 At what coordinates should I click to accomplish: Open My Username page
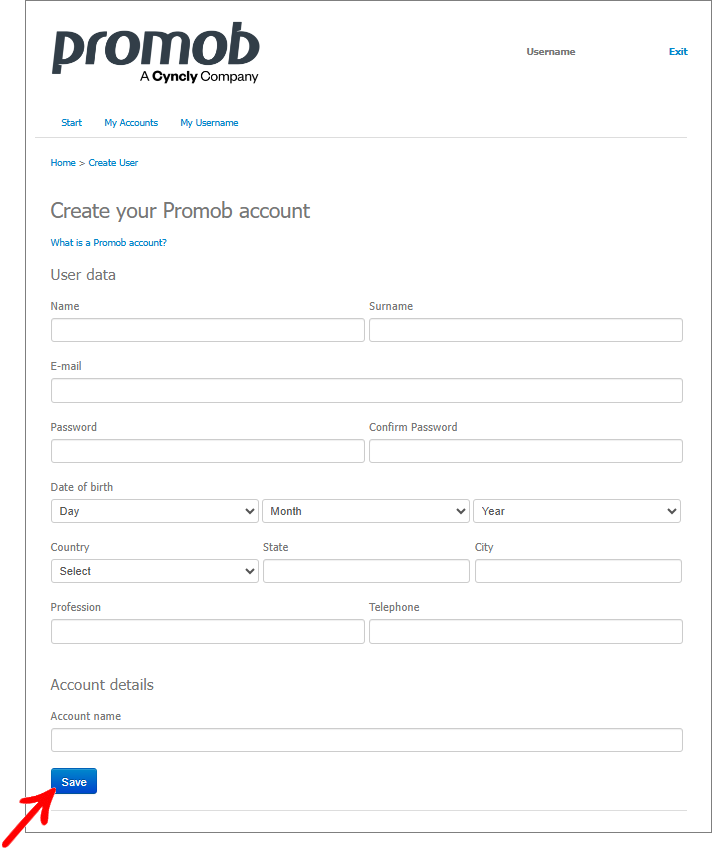point(209,123)
